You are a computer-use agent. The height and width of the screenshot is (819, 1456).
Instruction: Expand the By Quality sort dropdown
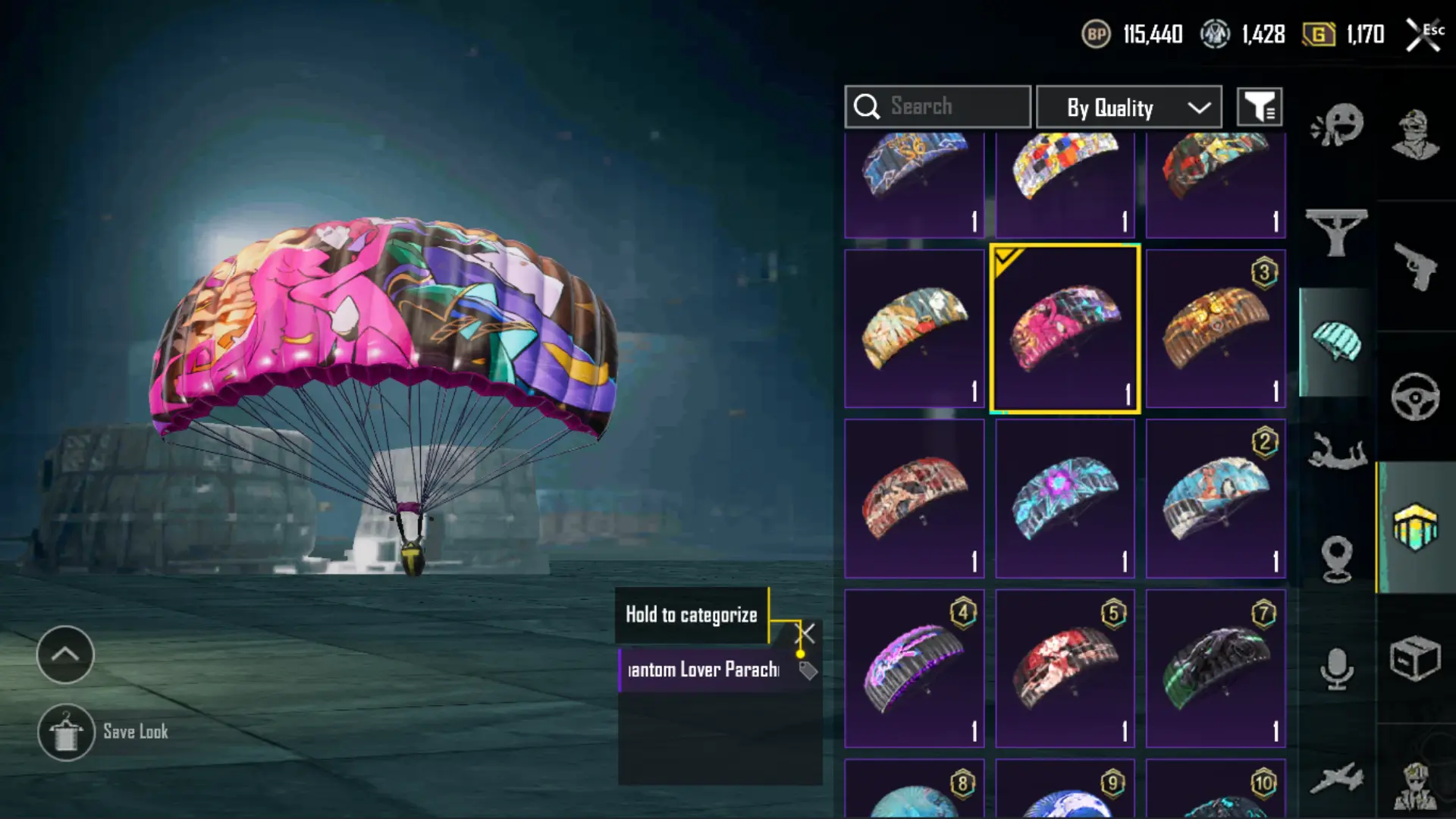click(1129, 107)
